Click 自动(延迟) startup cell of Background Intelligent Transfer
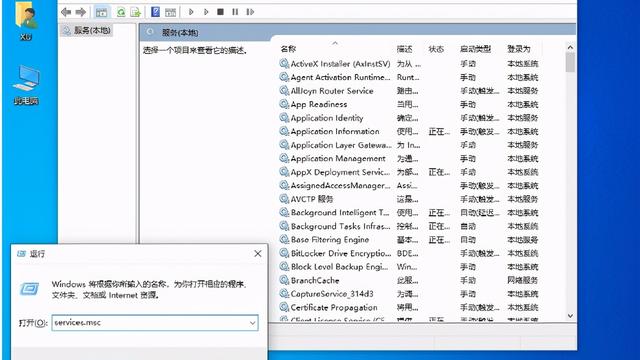Viewport: 640px width, 360px height. pyautogui.click(x=480, y=213)
